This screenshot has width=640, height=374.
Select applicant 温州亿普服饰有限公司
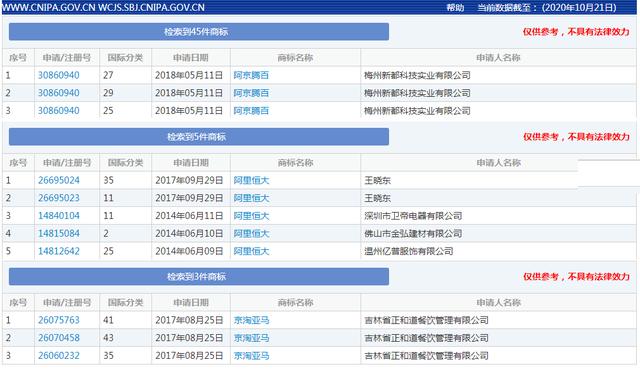409,251
